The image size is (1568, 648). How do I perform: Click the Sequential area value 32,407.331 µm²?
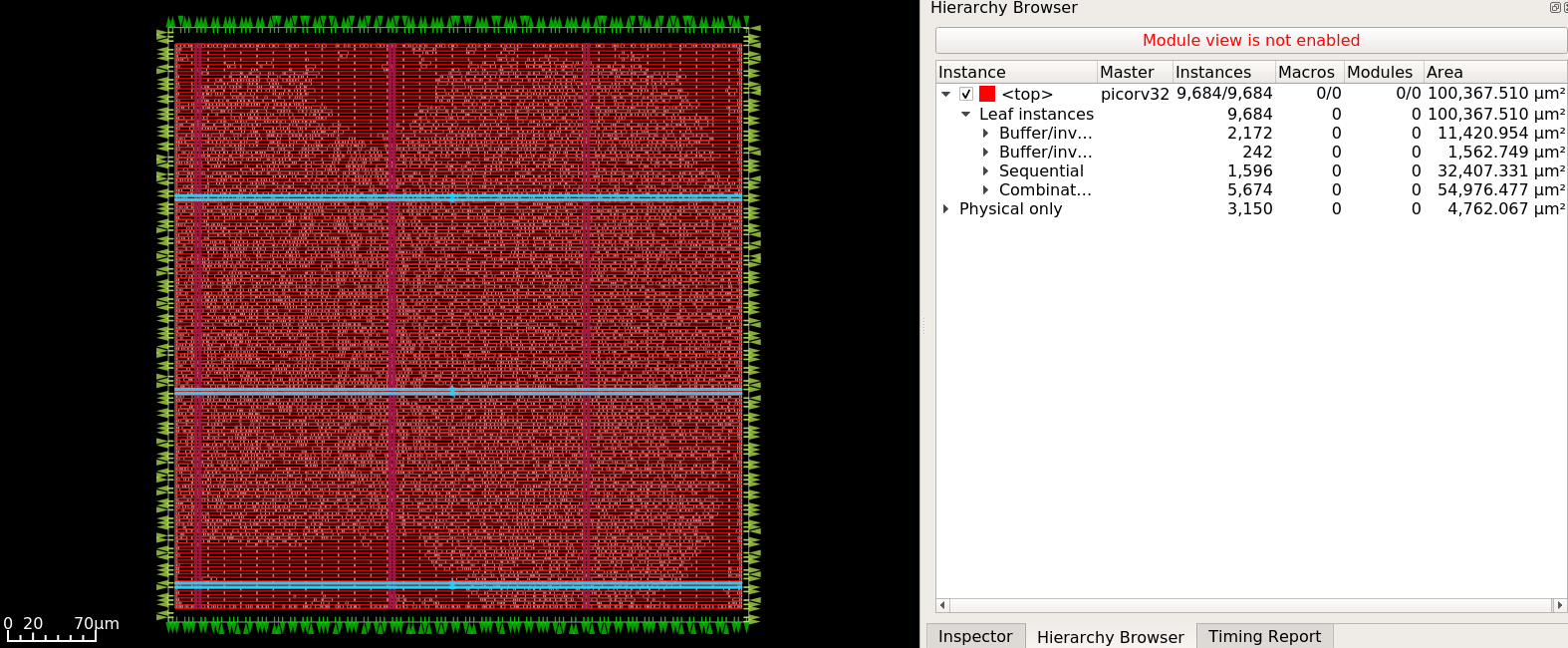click(x=1501, y=170)
